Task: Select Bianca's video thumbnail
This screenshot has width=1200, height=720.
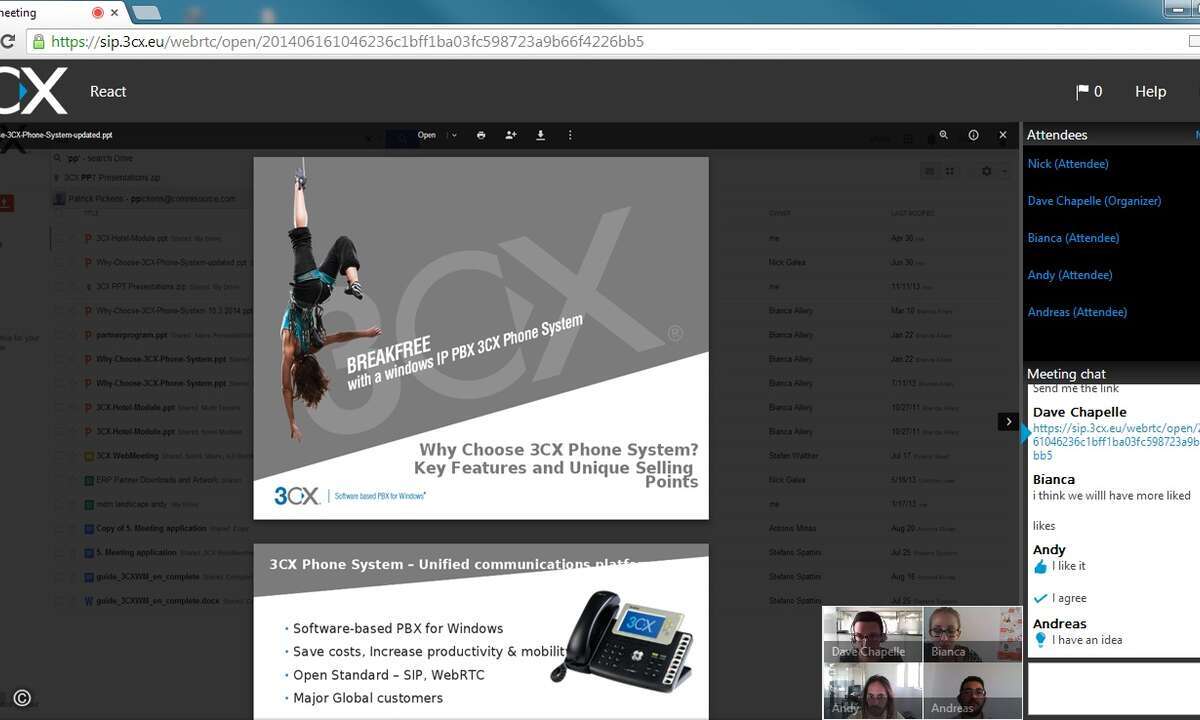Action: pos(973,634)
